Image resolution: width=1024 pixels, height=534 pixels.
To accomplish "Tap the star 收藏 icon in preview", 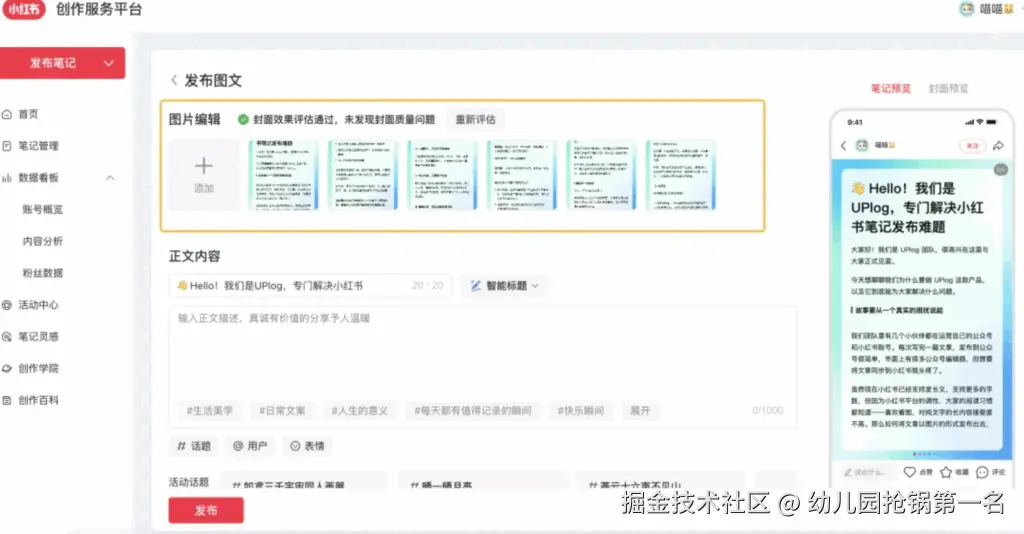I will point(945,471).
